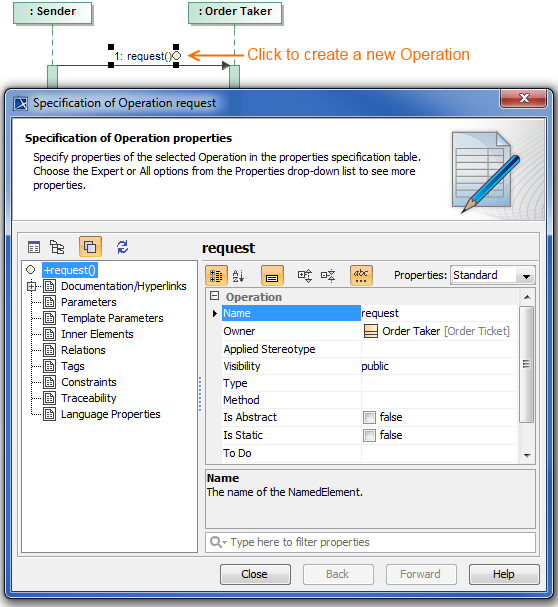Toggle the highlighted window mode icon above tree
558x607 pixels.
pyautogui.click(x=90, y=247)
